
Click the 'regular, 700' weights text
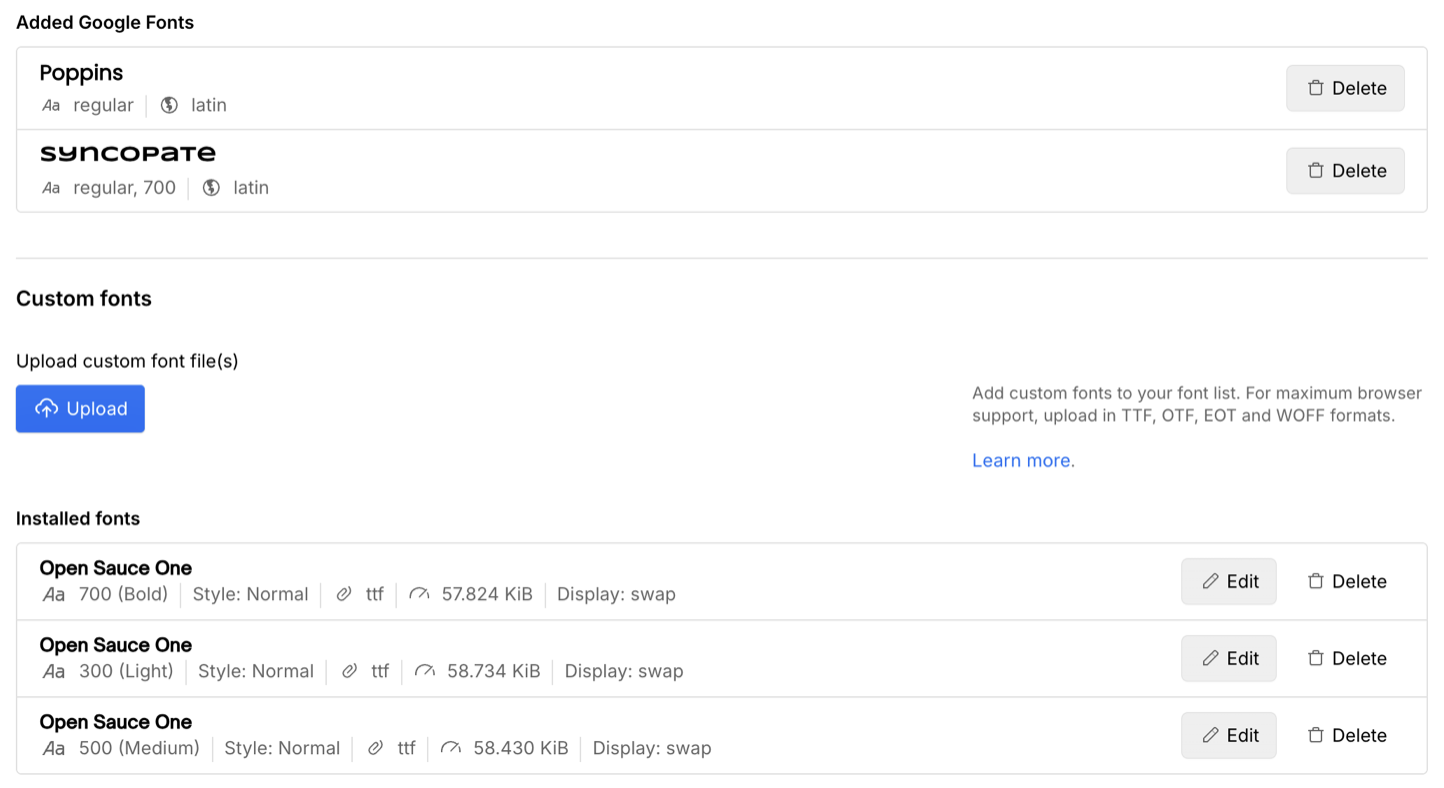click(124, 188)
